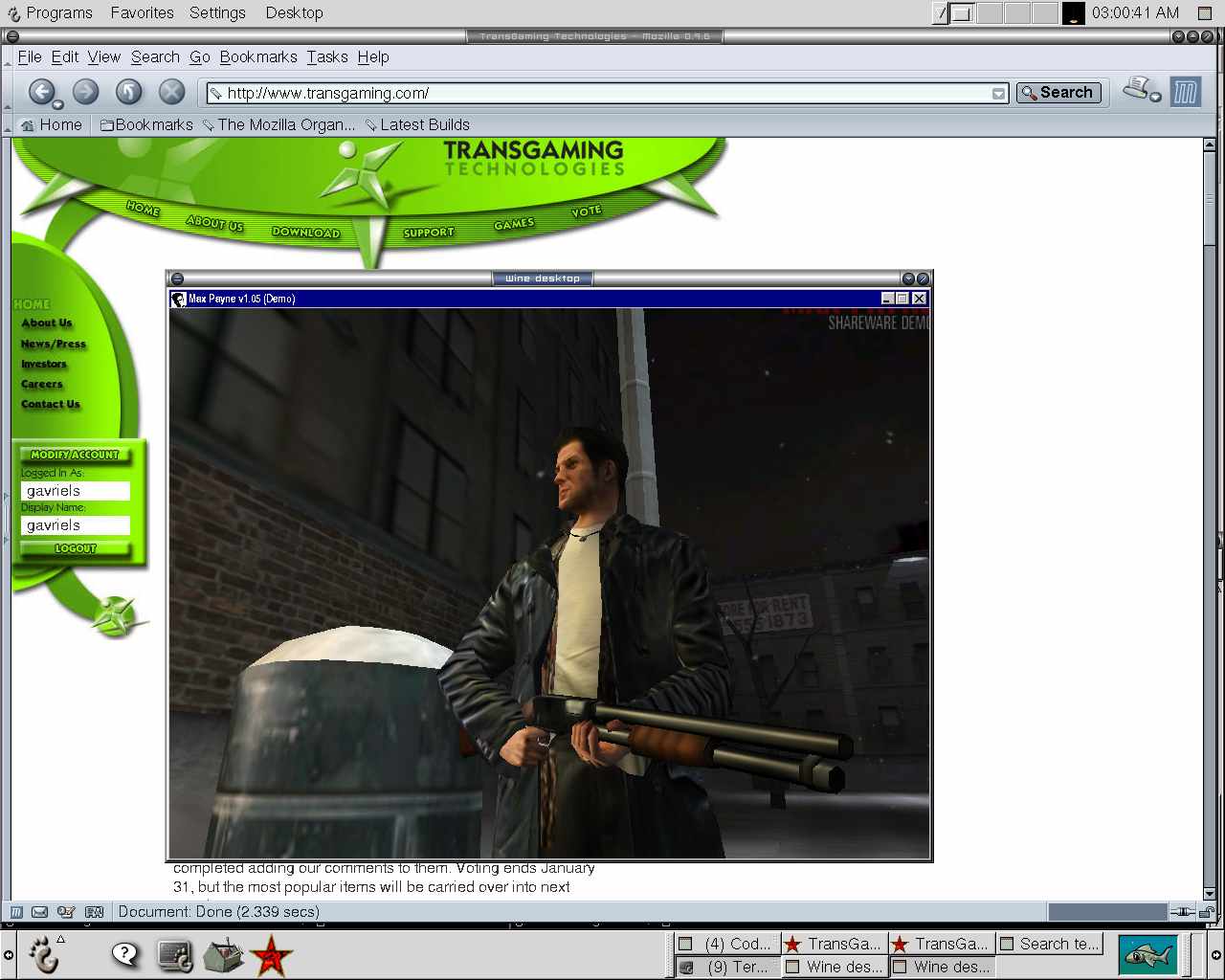Click the toolbox launcher in the panel
Viewport: 1225px width, 980px height.
click(x=224, y=955)
